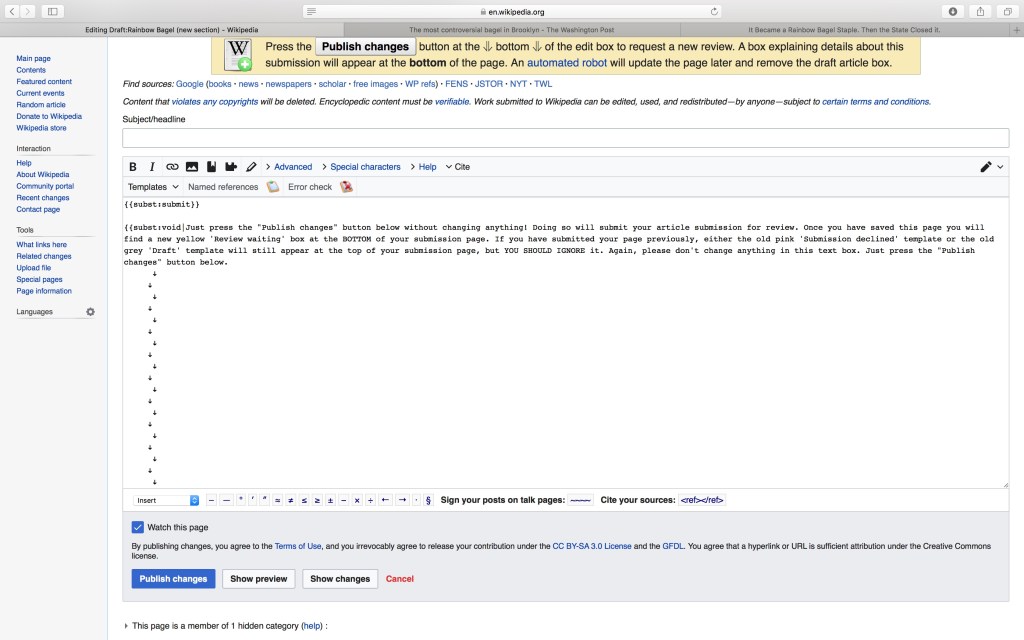1024x640 pixels.
Task: Switch to the Washington Post bagel tab
Action: (511, 30)
